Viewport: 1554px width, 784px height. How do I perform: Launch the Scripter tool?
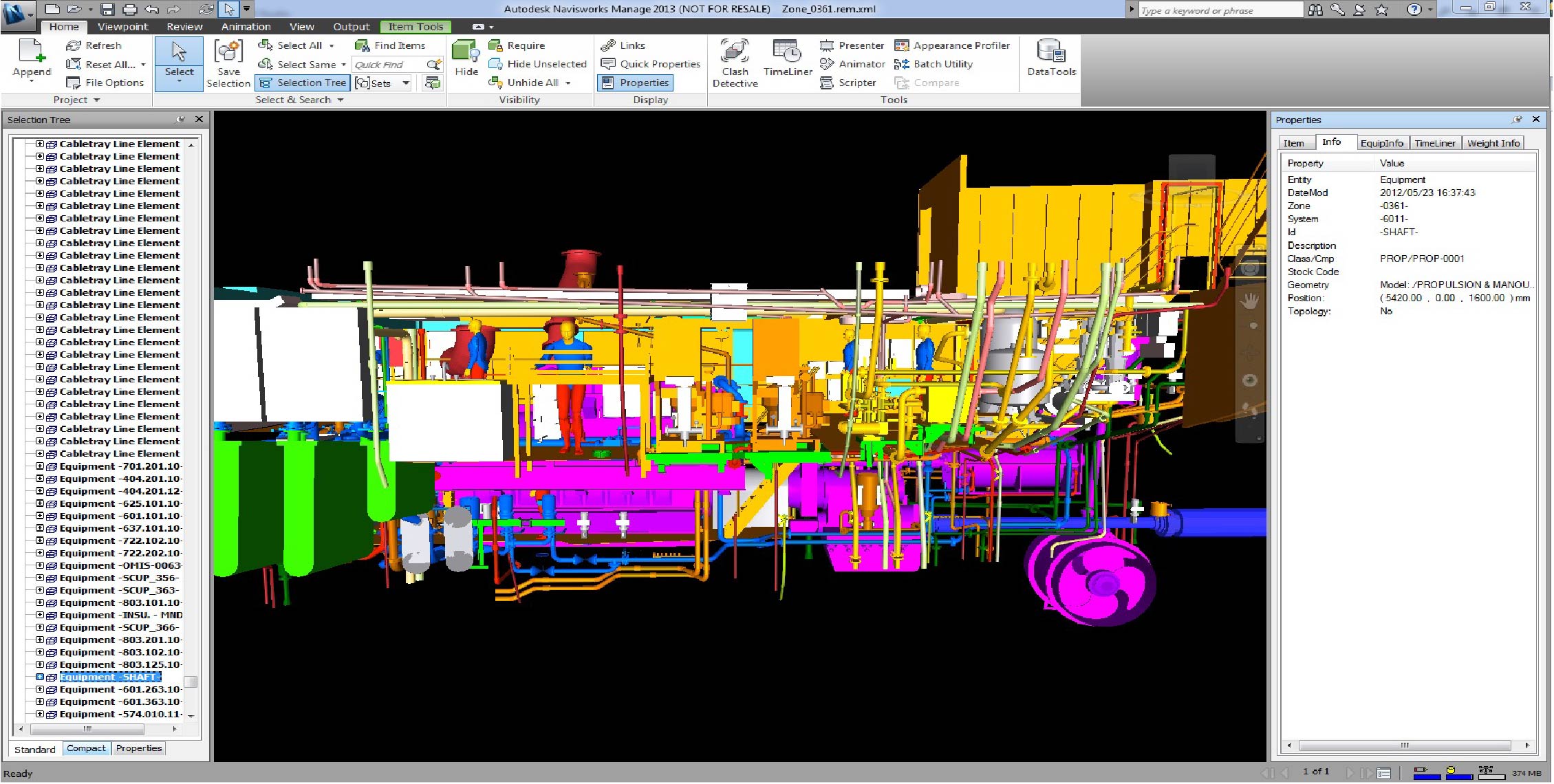(x=850, y=83)
